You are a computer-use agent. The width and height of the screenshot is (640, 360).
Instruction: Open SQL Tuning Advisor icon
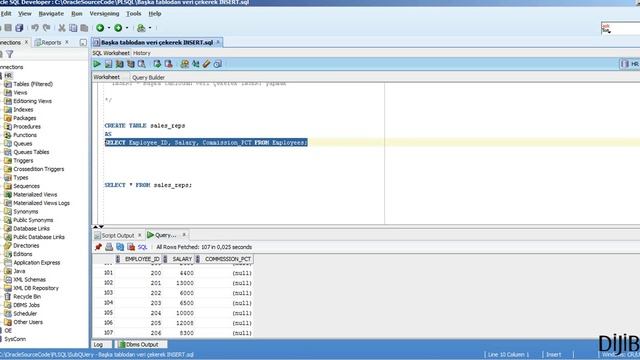(x=142, y=64)
